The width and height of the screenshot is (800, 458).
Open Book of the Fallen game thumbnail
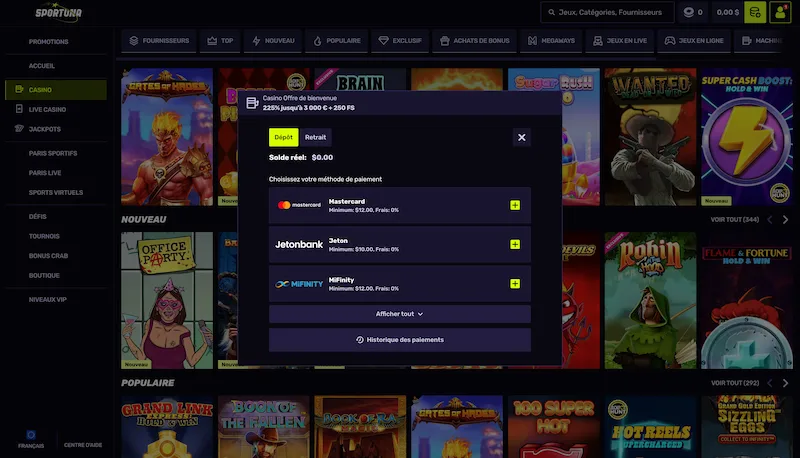coord(264,427)
